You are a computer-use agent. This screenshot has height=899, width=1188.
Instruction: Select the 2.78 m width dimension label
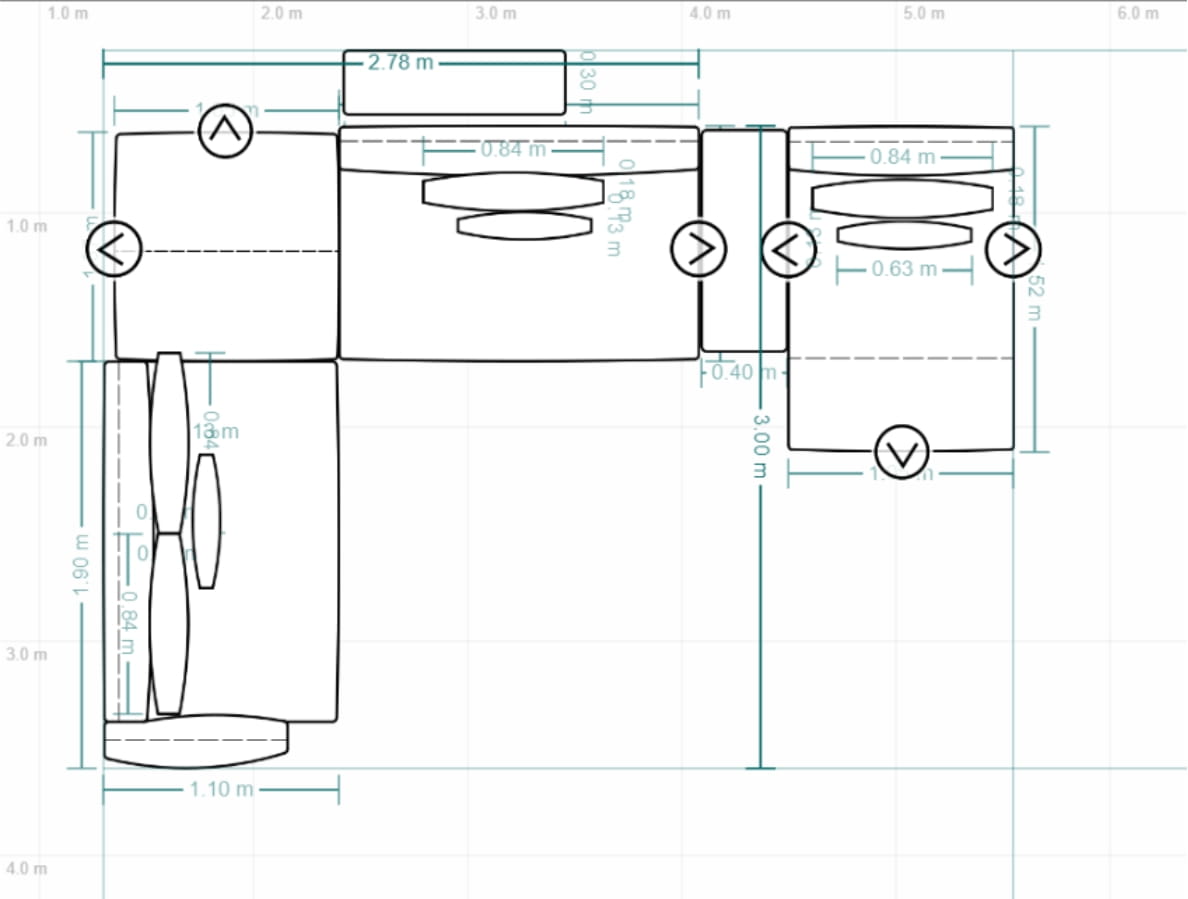pos(400,62)
